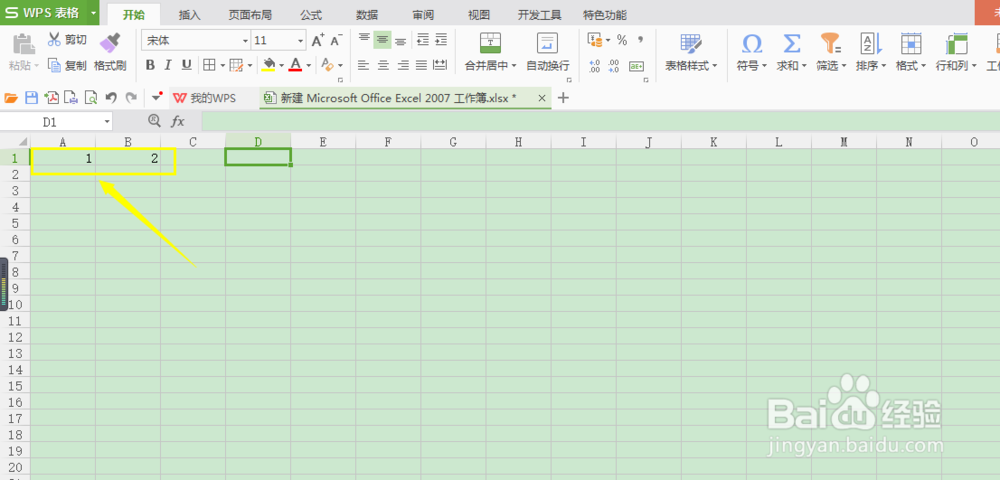
Task: Switch to the 插入 (Insert) tab
Action: coord(189,15)
